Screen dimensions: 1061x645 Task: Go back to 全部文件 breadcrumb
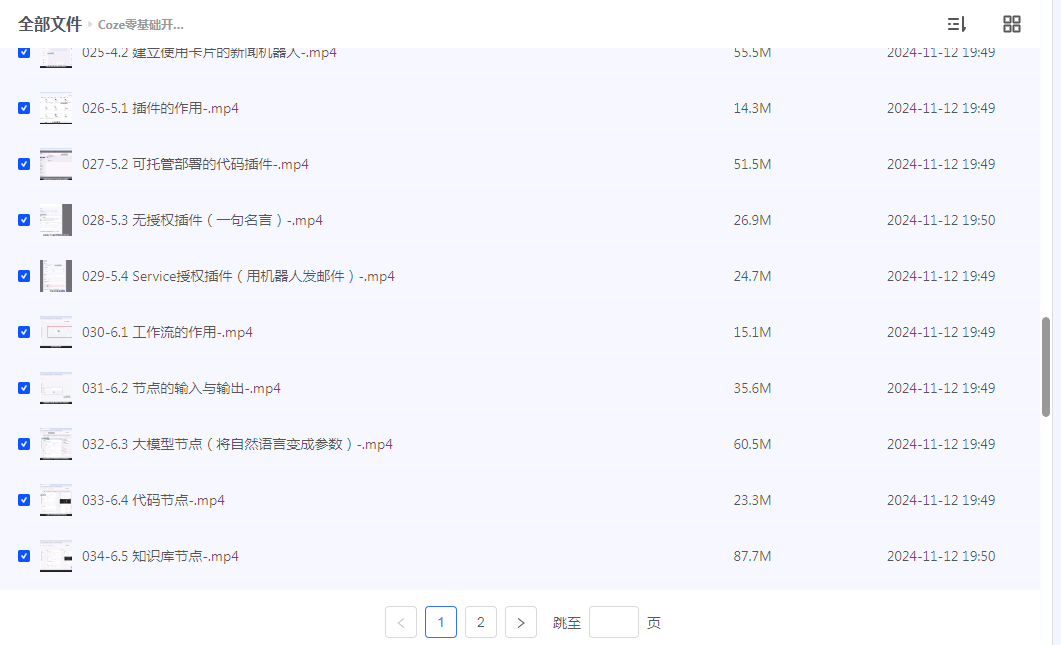pyautogui.click(x=50, y=24)
